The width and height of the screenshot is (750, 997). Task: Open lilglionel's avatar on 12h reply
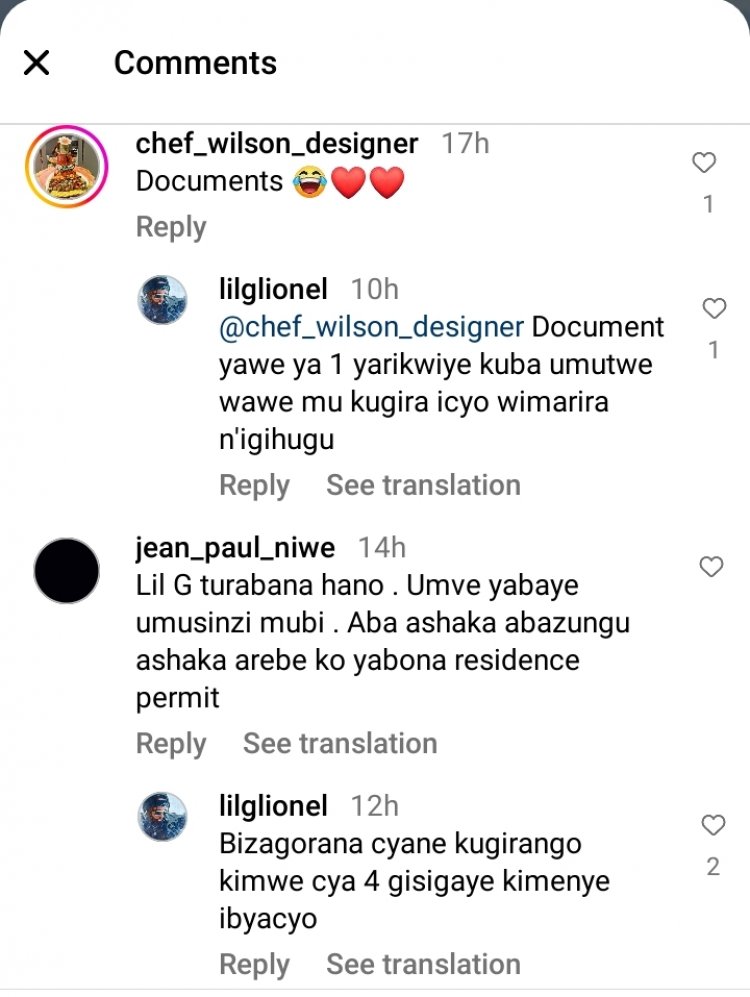(163, 817)
